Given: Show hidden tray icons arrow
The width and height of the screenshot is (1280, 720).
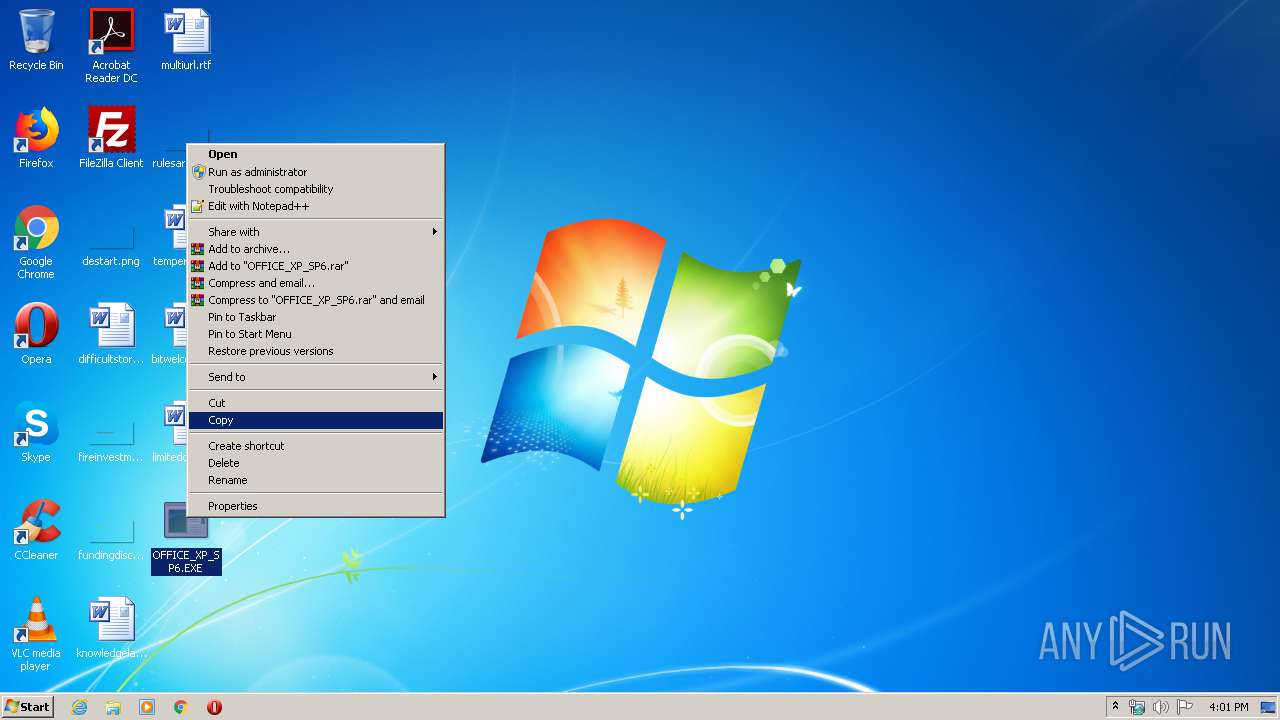Looking at the screenshot, I should [x=1115, y=707].
